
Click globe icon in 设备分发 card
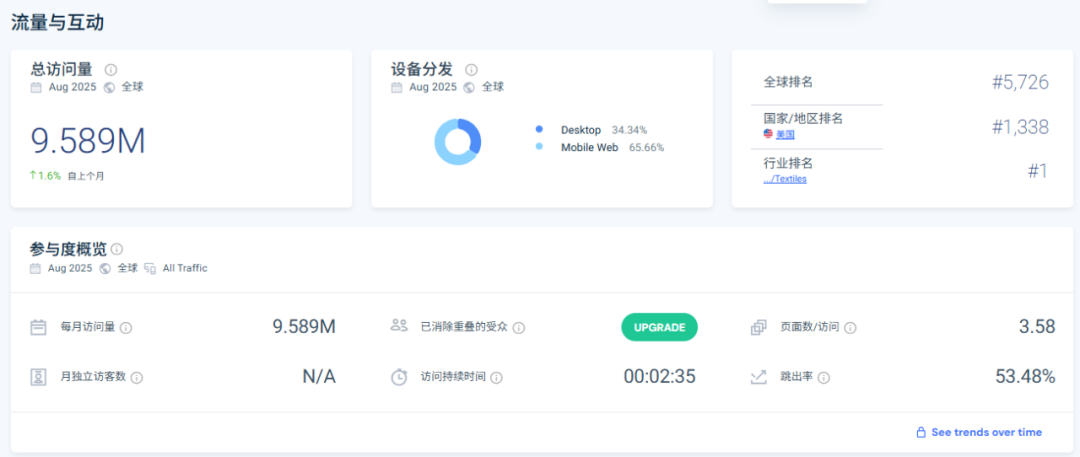pos(469,87)
